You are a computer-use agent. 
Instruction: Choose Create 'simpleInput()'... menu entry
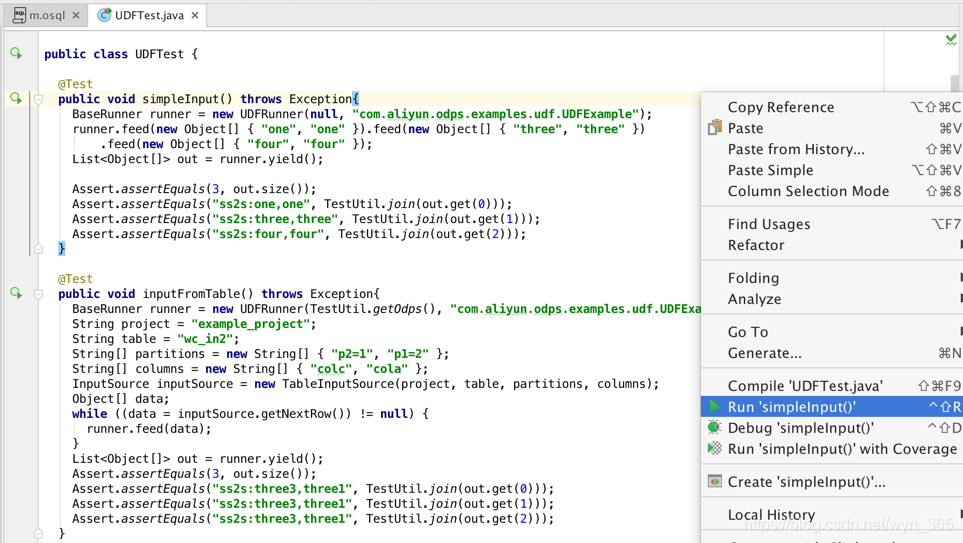832,482
